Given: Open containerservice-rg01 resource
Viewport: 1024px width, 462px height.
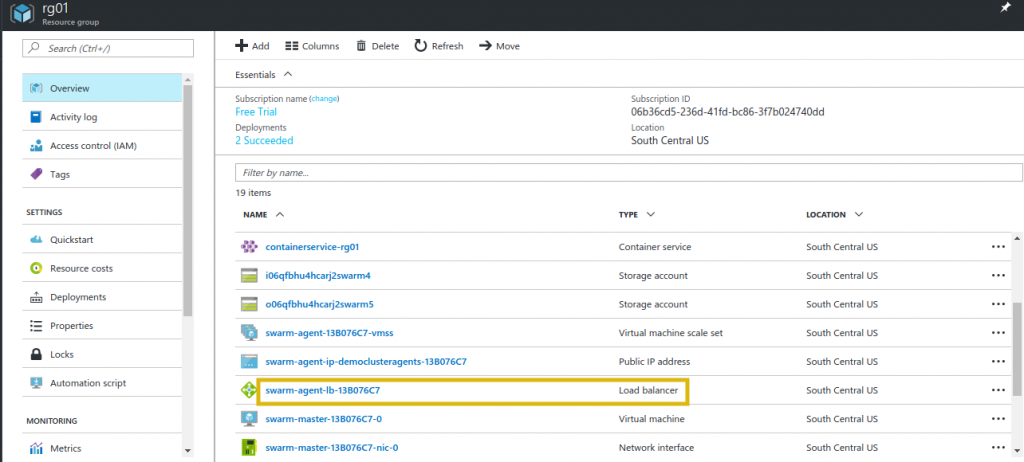Looking at the screenshot, I should pos(312,247).
